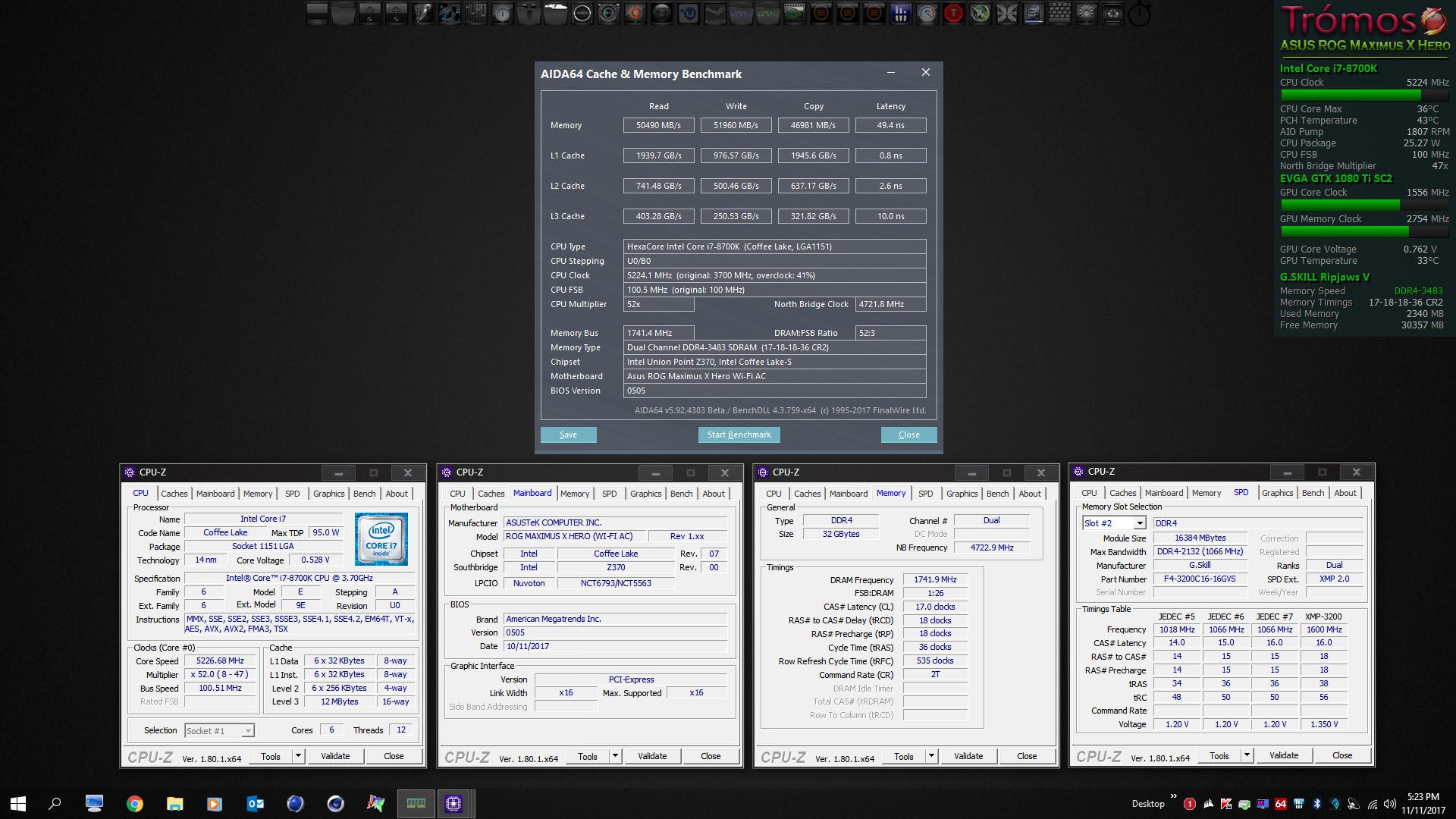1456x819 pixels.
Task: Click NB Frequency 4722.9 MHz value
Action: [991, 548]
